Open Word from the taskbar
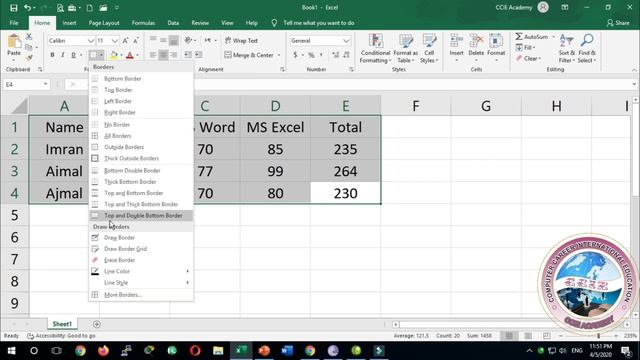The width and height of the screenshot is (640, 360). 287,351
